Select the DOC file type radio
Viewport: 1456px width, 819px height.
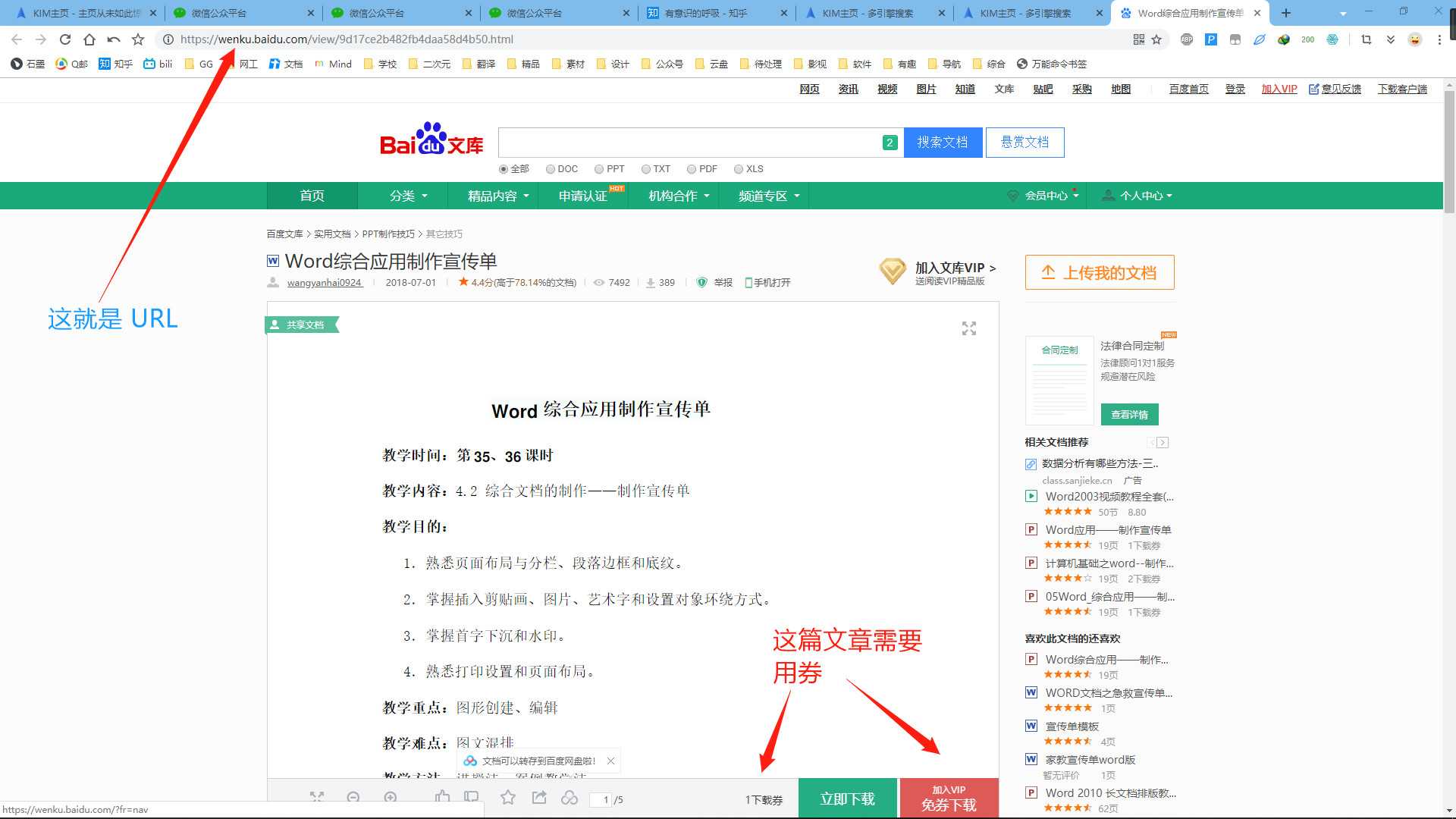point(551,169)
